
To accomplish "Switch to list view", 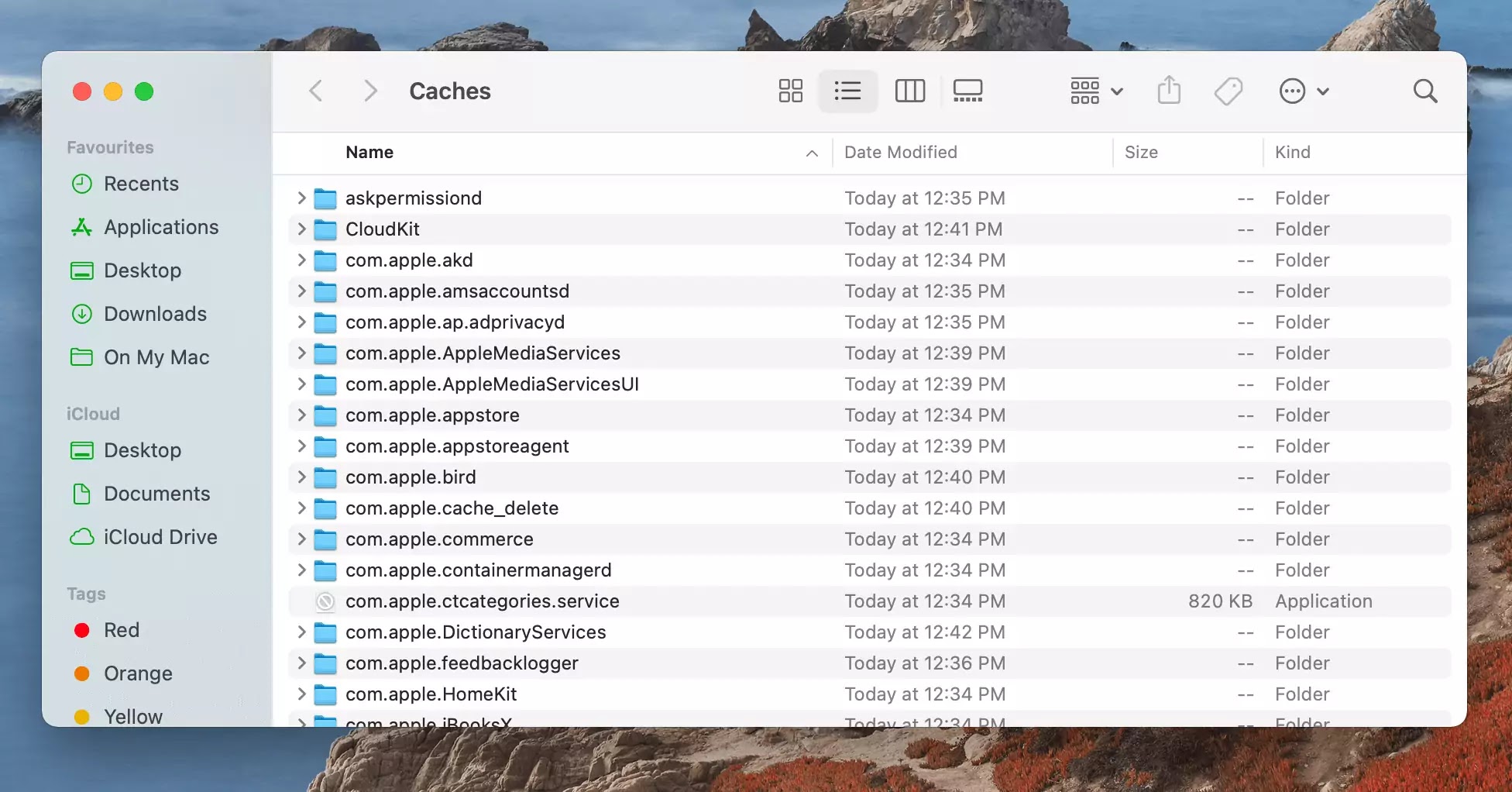I will tap(847, 91).
